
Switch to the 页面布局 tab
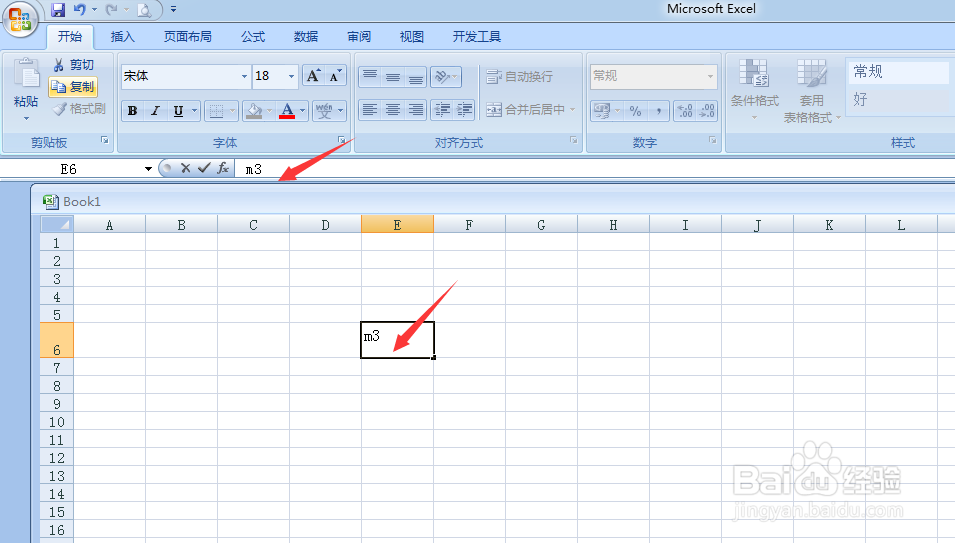[188, 37]
